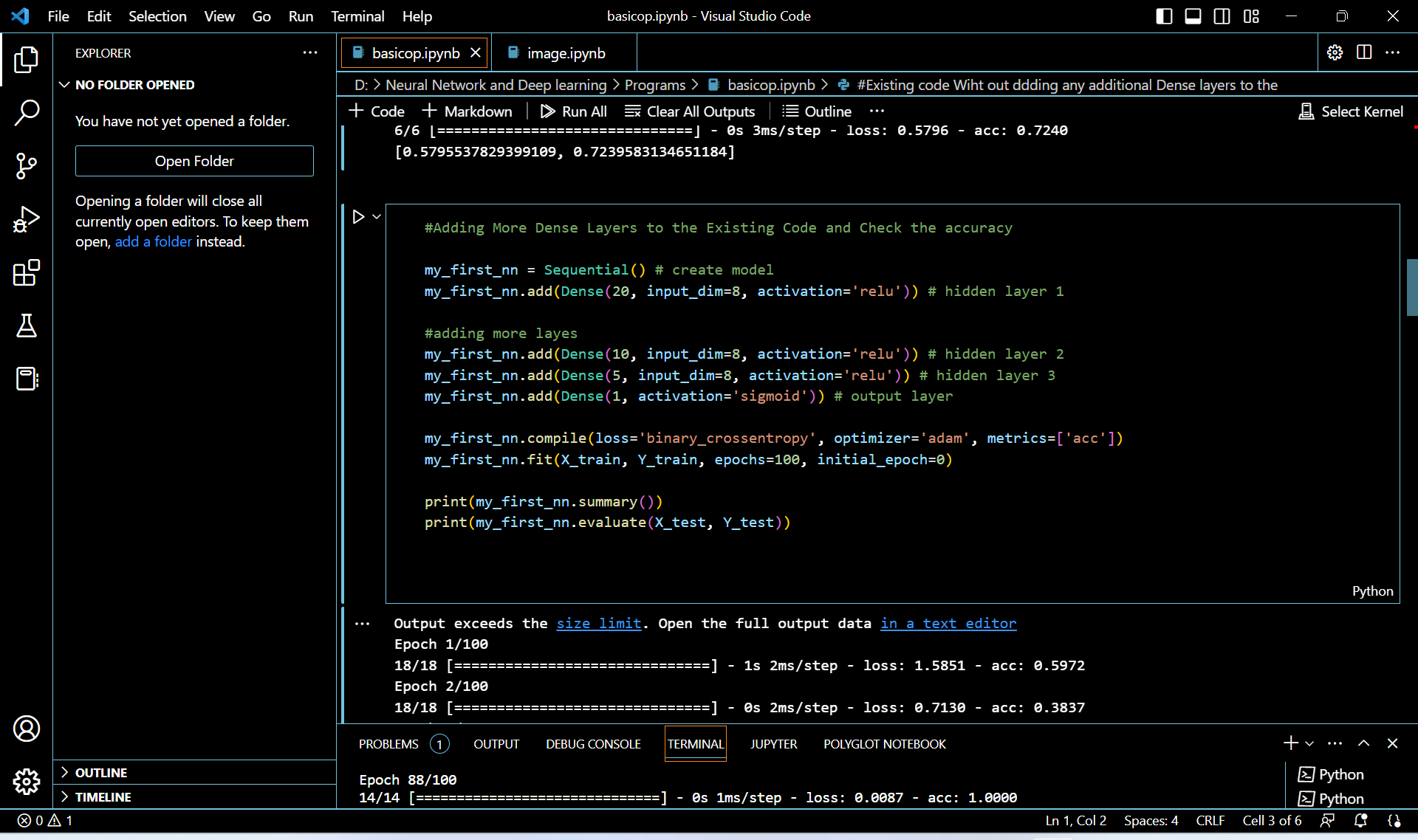This screenshot has width=1418, height=840.
Task: Toggle the panel visibility in title bar
Action: click(1192, 16)
